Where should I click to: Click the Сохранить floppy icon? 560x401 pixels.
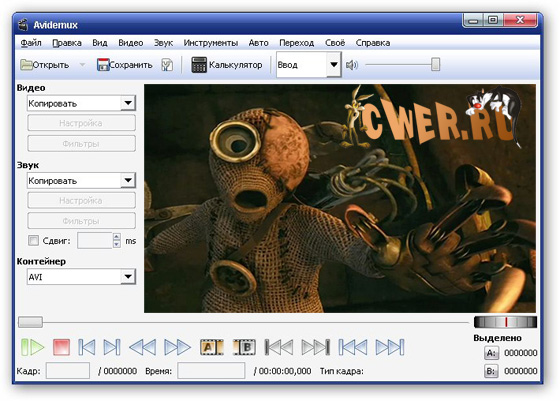click(103, 65)
